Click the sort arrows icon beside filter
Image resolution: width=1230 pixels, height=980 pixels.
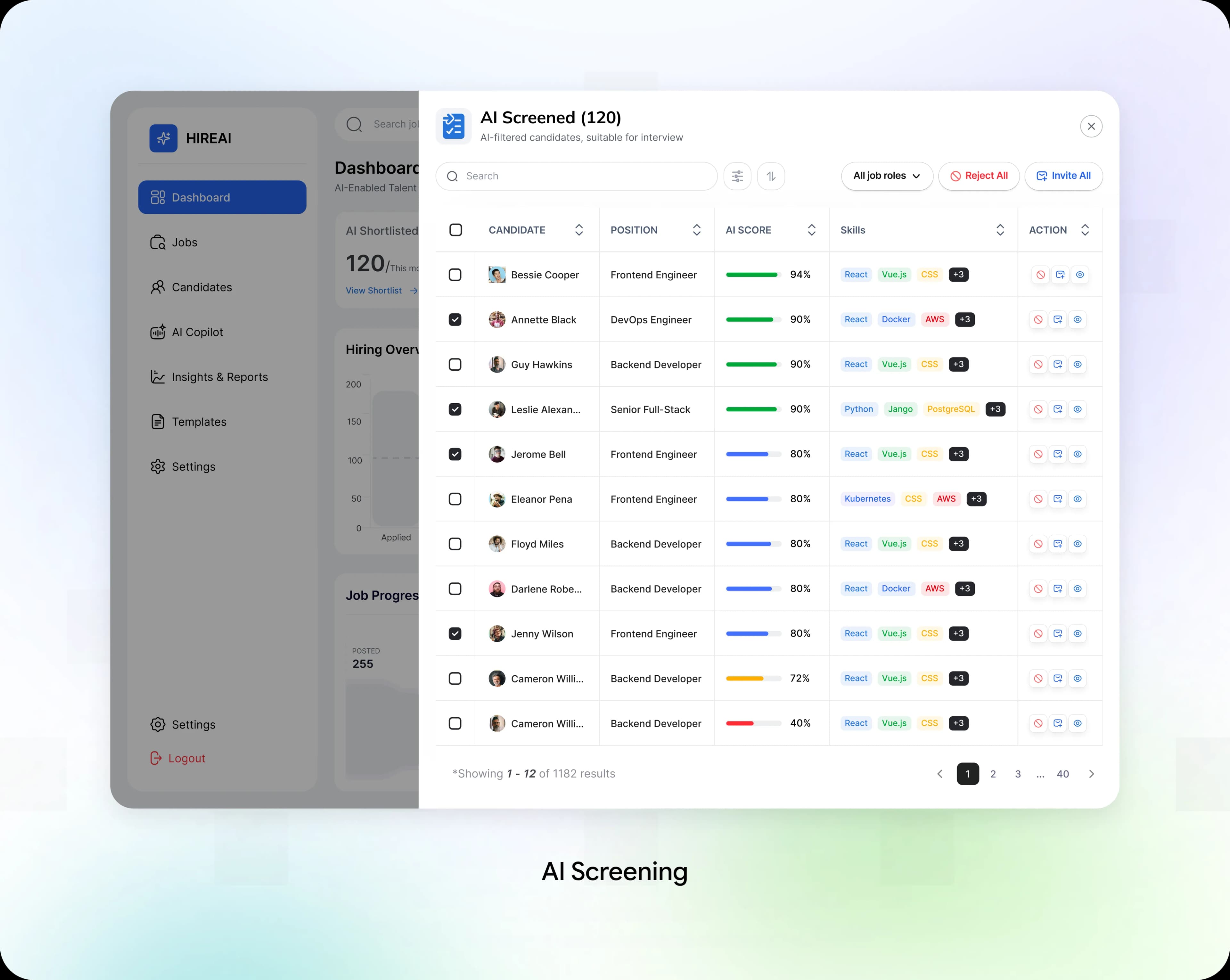point(771,176)
